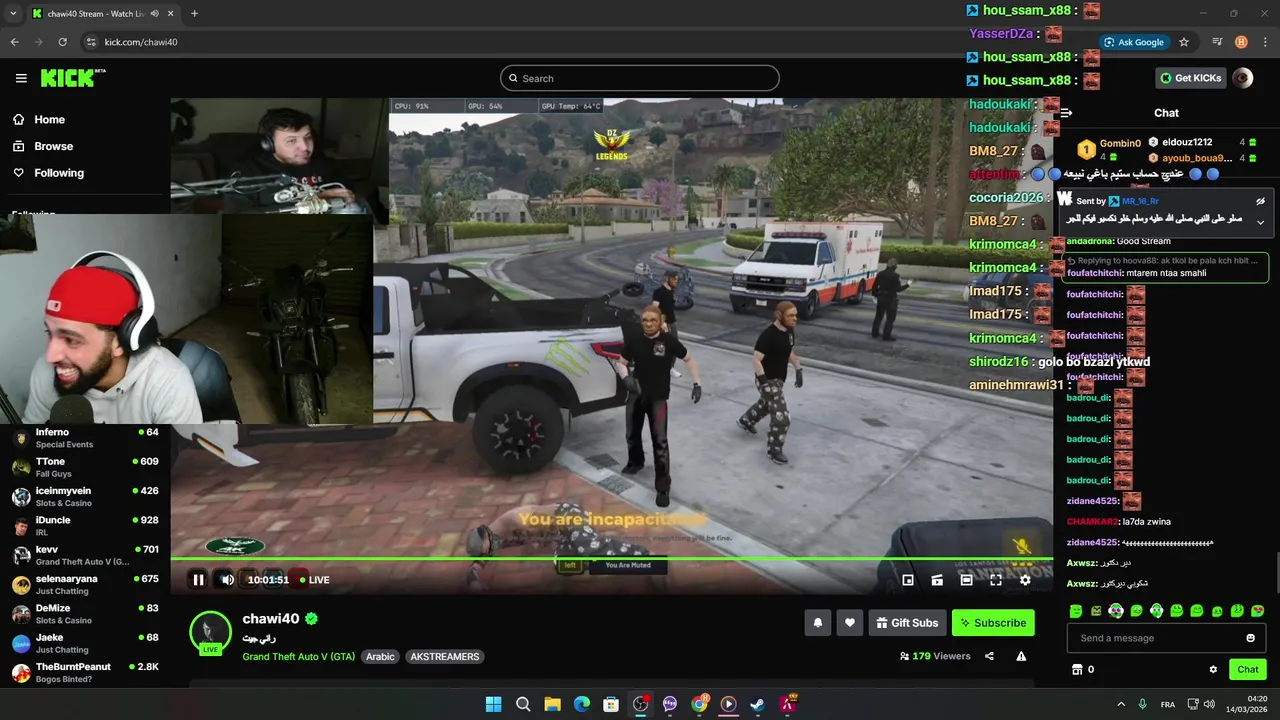Viewport: 1280px width, 720px height.
Task: Bookmark this page with star icon
Action: (x=1184, y=42)
